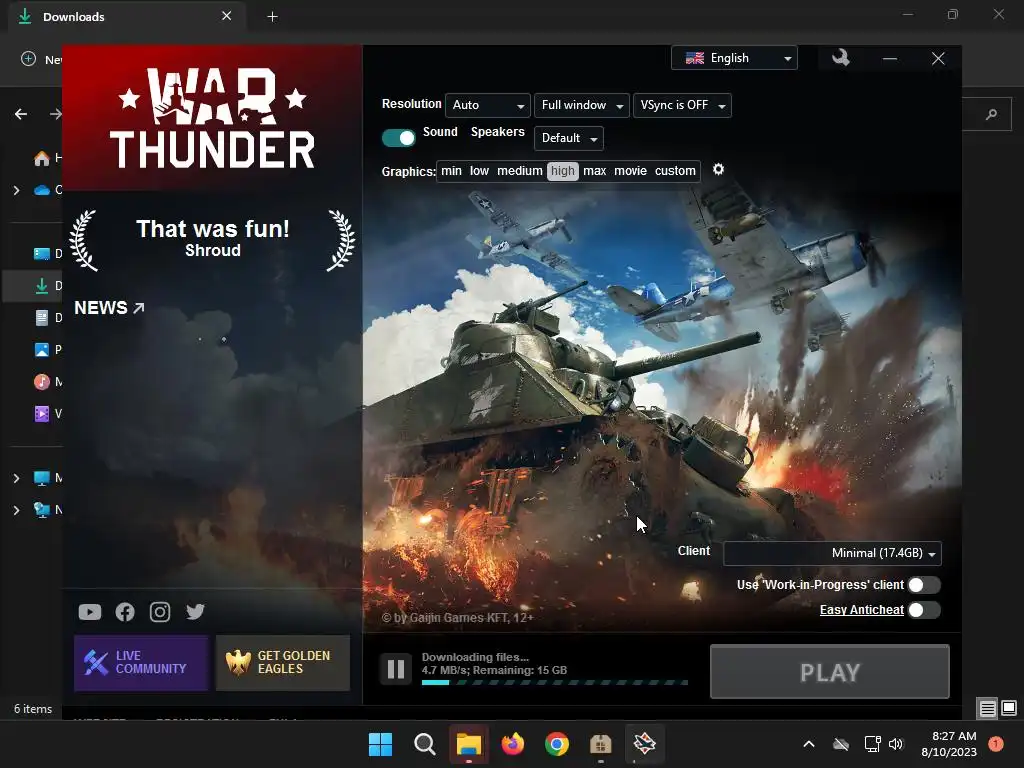Expand Network node in Explorer sidebar
The height and width of the screenshot is (768, 1024).
(16, 510)
